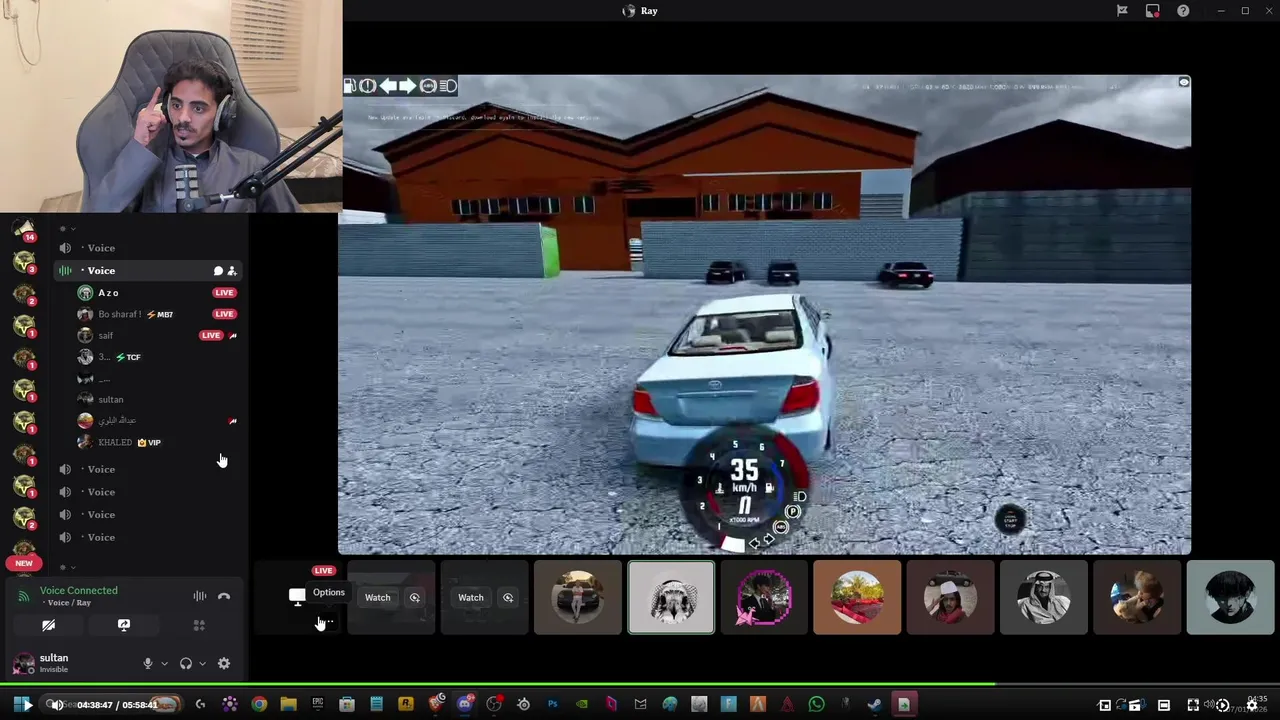The width and height of the screenshot is (1280, 720).
Task: Click the red-dot icon beside the inbox flag
Action: [x=1153, y=11]
